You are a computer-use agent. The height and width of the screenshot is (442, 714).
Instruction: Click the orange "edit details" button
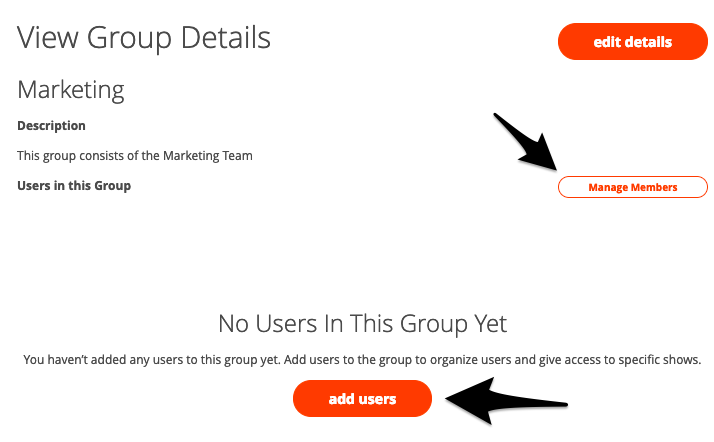tap(632, 42)
